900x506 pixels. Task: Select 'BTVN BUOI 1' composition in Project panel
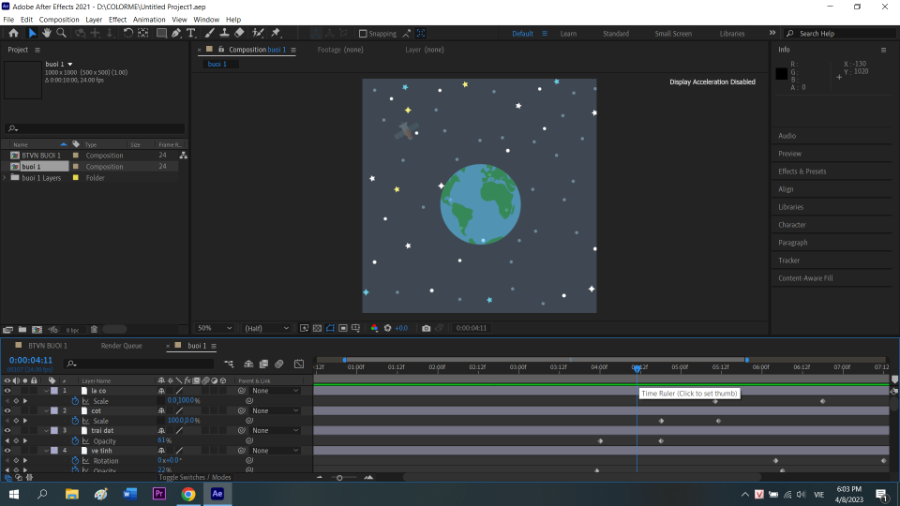(x=40, y=155)
